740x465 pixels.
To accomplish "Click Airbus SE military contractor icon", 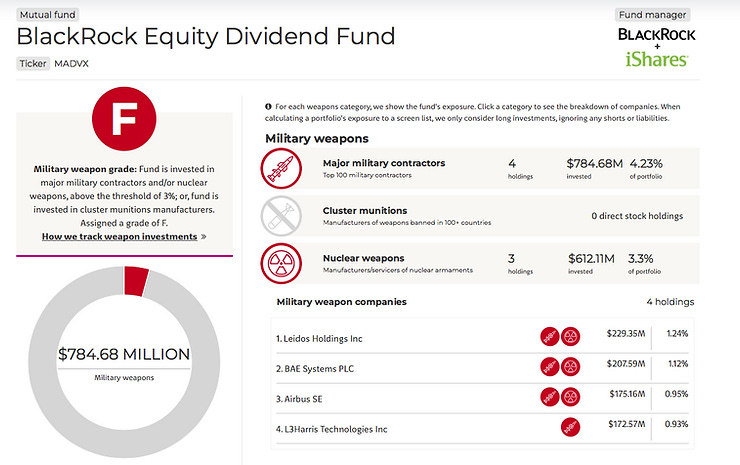I will 550,397.
